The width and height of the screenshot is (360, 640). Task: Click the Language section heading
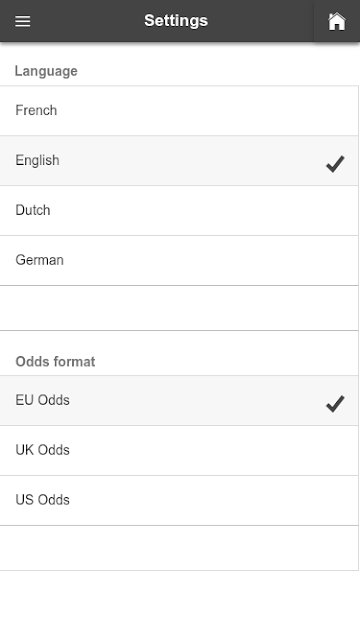coord(46,71)
